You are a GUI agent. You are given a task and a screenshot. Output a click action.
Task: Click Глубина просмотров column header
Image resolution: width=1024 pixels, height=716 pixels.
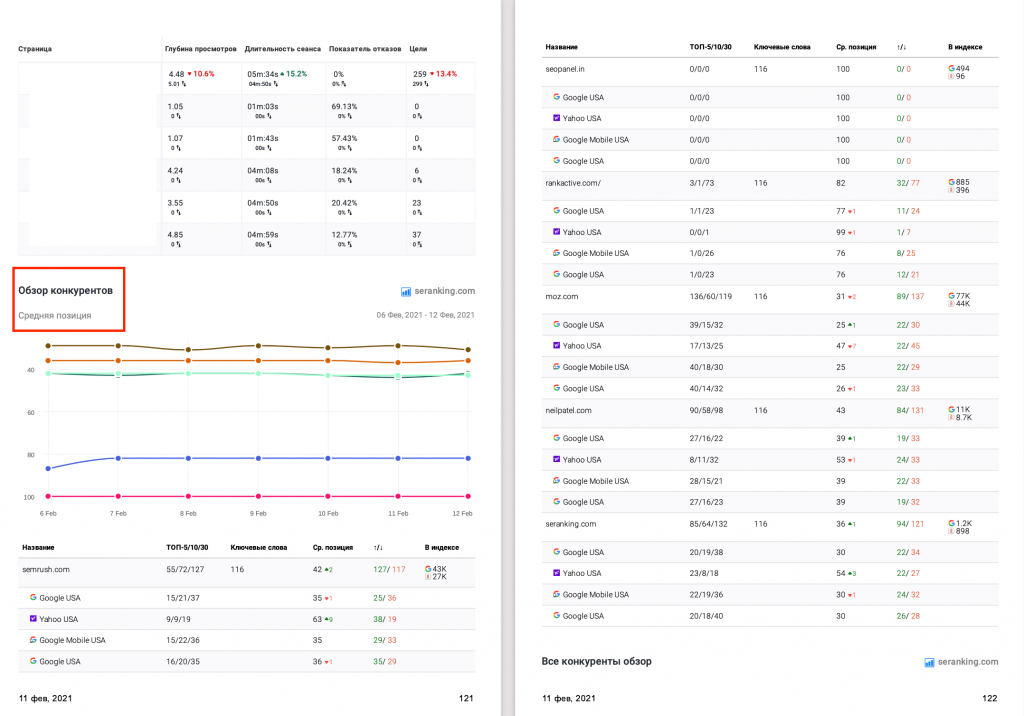pos(200,49)
